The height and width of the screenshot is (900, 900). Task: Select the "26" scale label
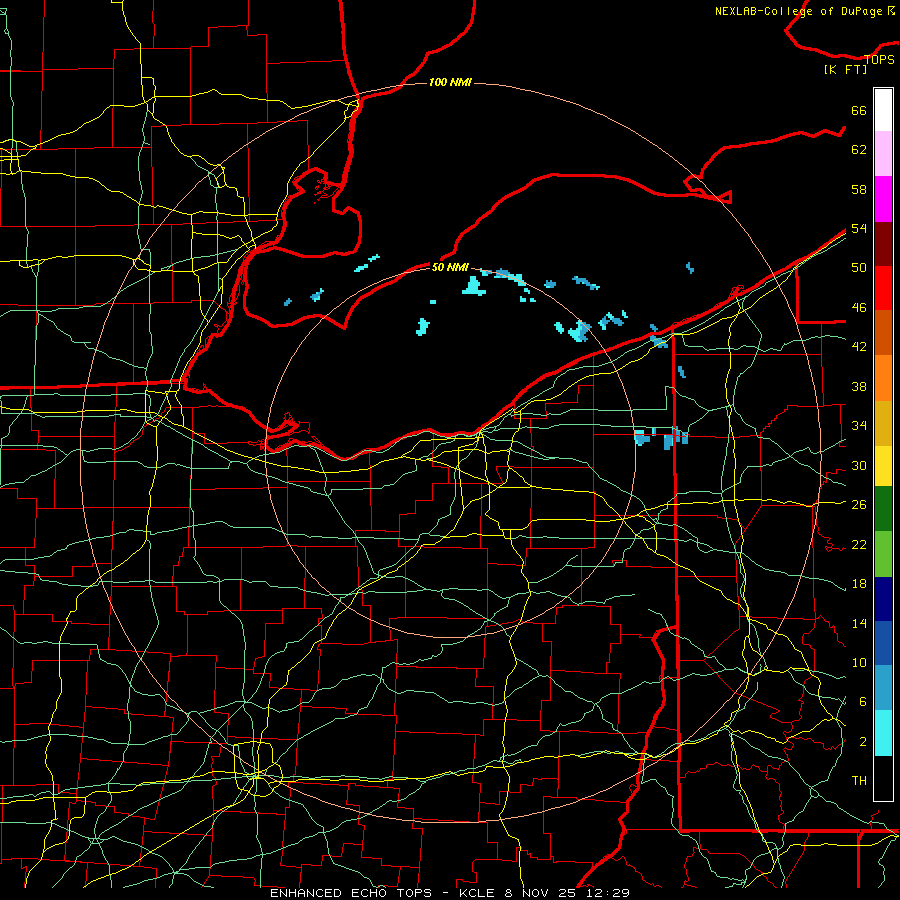click(859, 505)
